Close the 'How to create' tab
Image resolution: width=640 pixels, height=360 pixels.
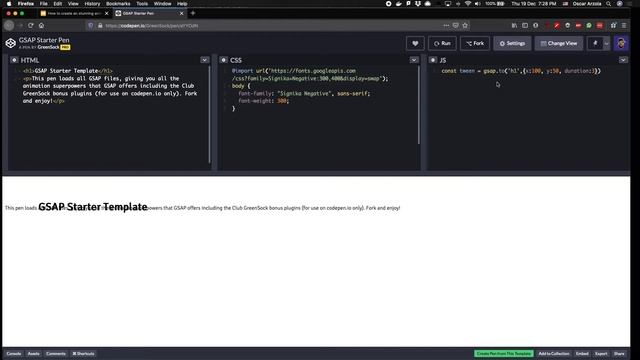point(107,13)
